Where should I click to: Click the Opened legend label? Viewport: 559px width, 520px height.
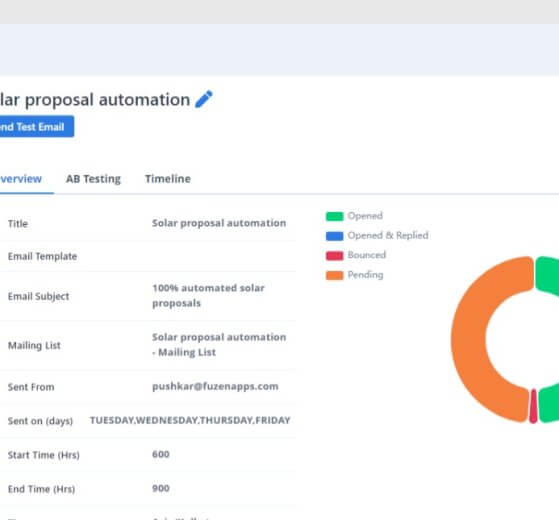365,216
